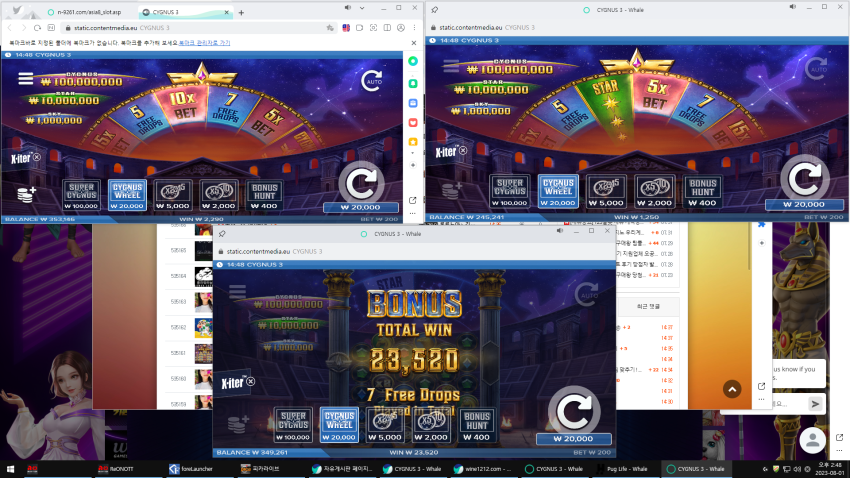Expand tab dropdown chevron in left browser
Image resolution: width=850 pixels, height=478 pixels.
[362, 8]
